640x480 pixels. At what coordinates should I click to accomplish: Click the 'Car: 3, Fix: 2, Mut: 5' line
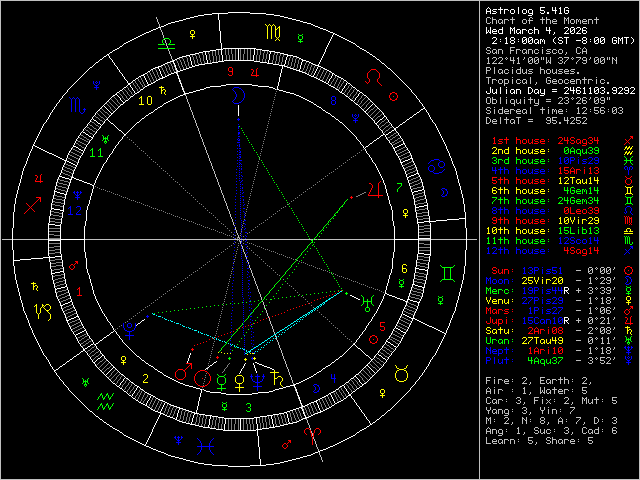point(551,401)
